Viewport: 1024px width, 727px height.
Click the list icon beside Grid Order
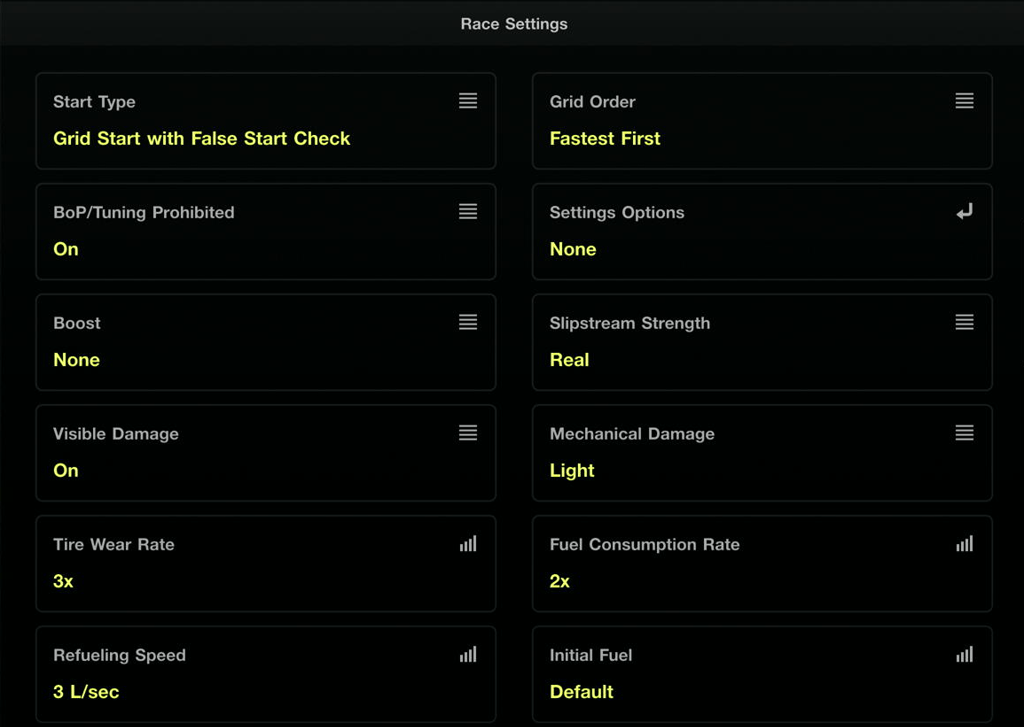pyautogui.click(x=964, y=101)
